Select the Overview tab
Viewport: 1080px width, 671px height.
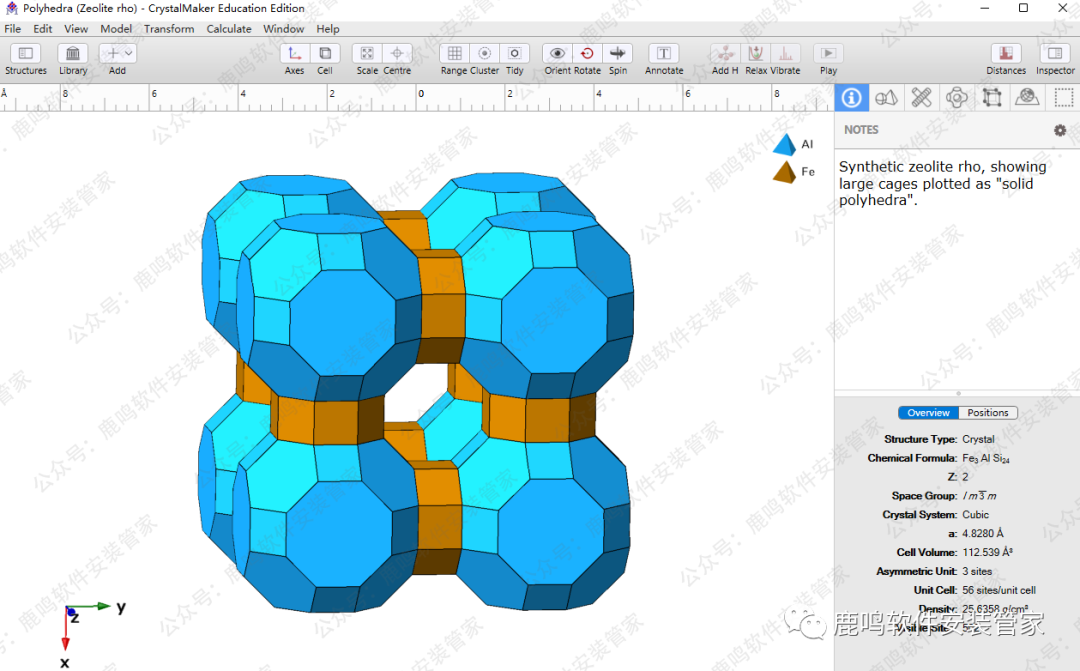click(928, 413)
